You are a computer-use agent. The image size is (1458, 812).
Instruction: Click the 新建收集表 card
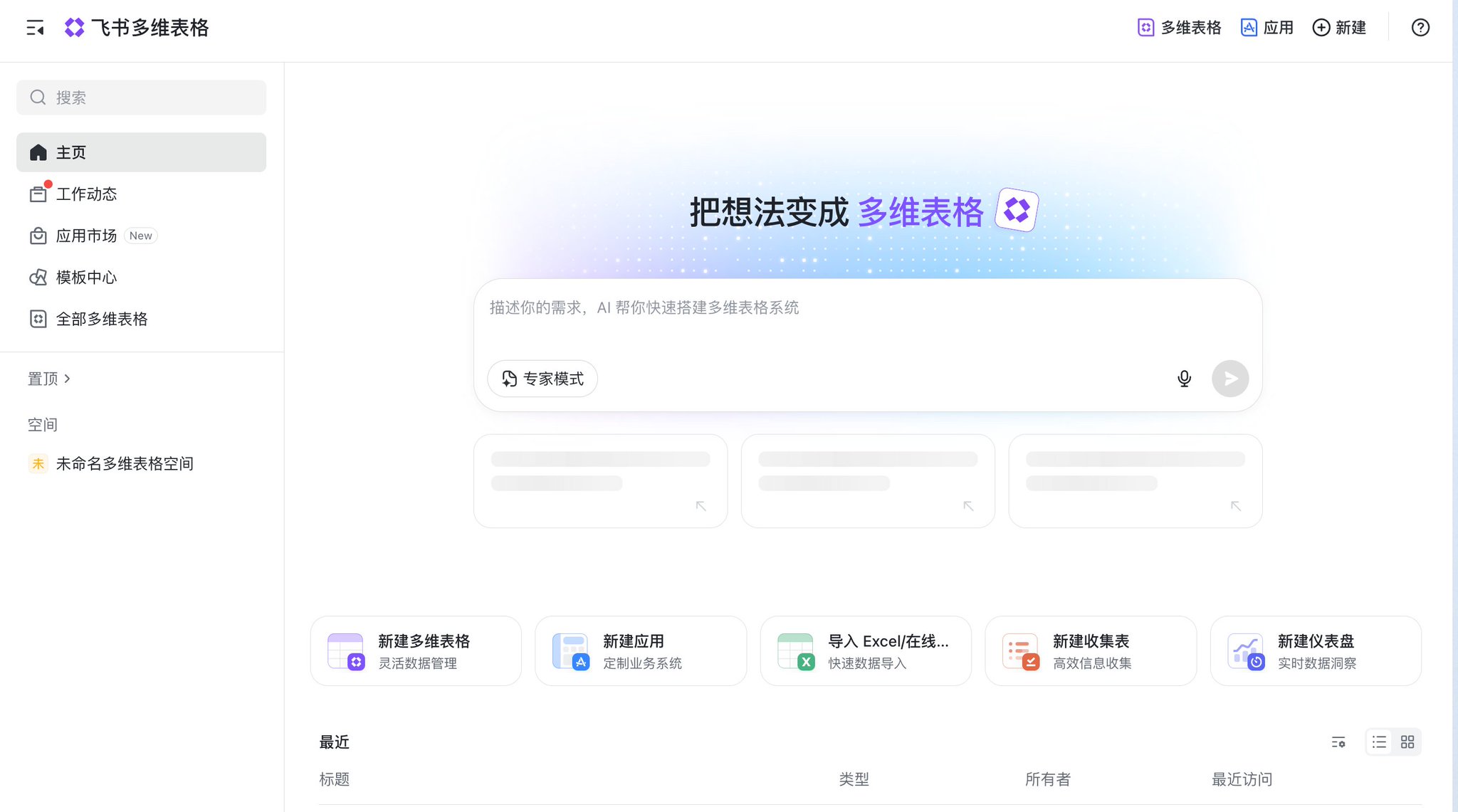pyautogui.click(x=1091, y=651)
